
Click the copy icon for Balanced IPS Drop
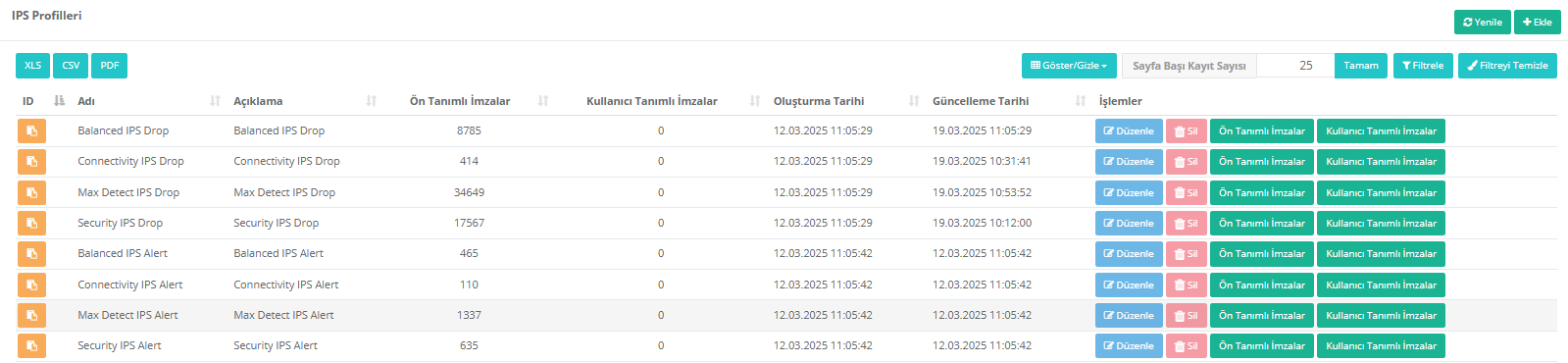point(31,131)
